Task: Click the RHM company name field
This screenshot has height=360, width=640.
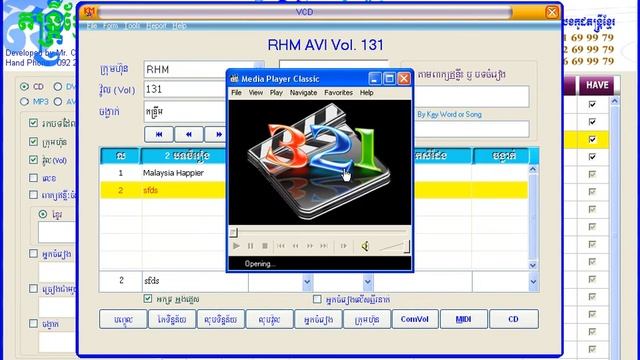Action: (199, 69)
